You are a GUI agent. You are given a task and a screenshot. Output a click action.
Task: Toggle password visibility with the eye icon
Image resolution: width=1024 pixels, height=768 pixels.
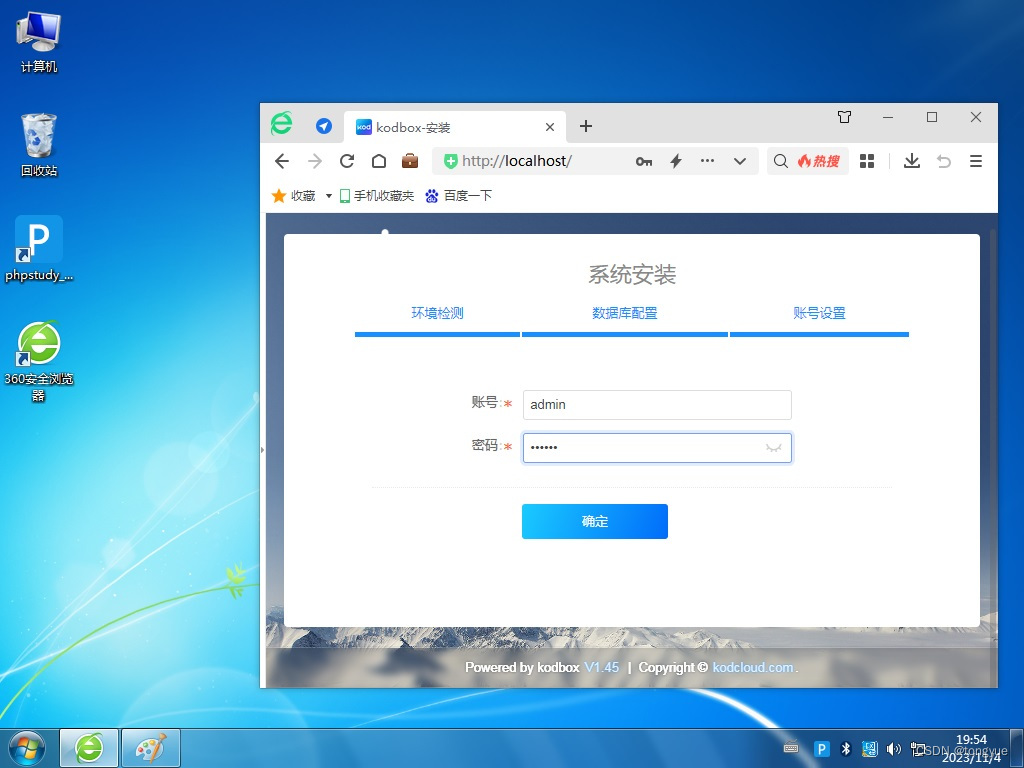[x=773, y=448]
